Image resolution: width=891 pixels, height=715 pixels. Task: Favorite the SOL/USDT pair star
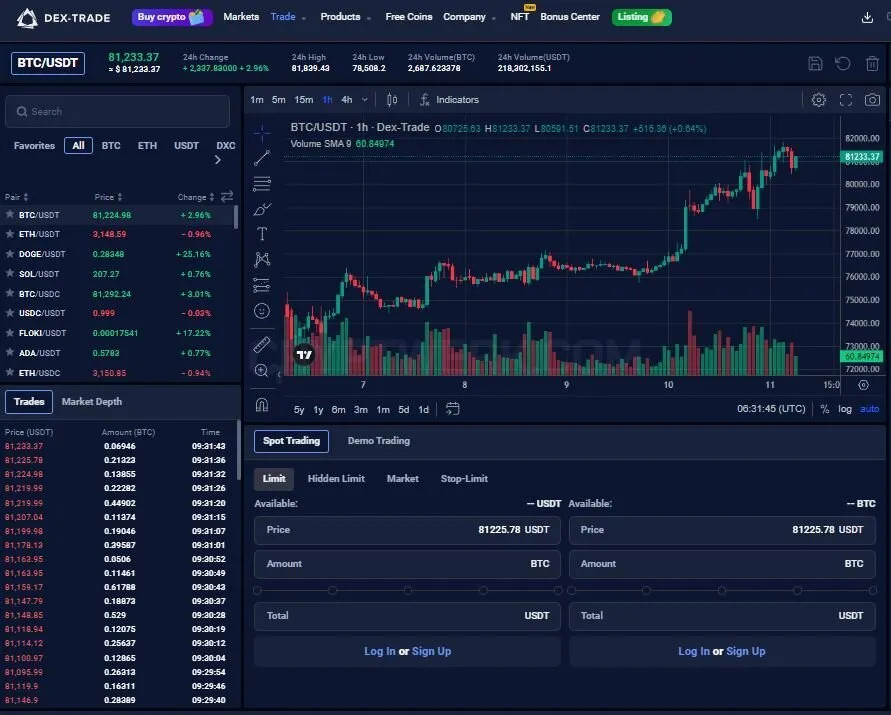(x=10, y=273)
